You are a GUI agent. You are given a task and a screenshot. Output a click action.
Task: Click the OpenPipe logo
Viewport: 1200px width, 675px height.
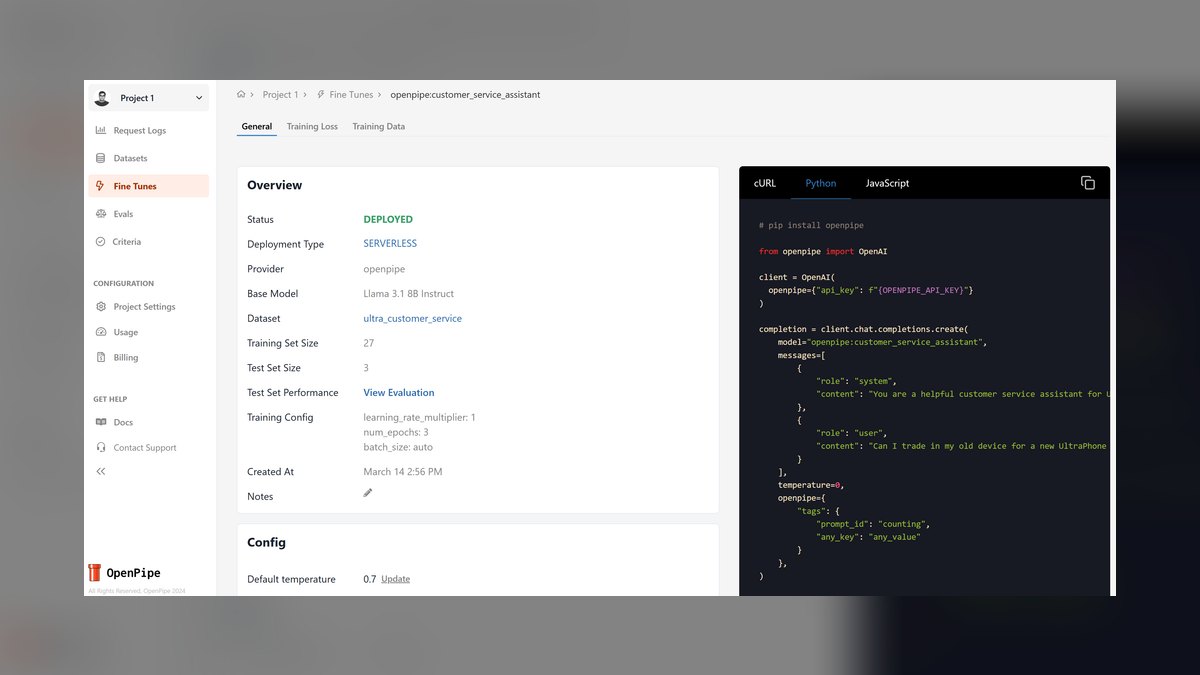124,573
